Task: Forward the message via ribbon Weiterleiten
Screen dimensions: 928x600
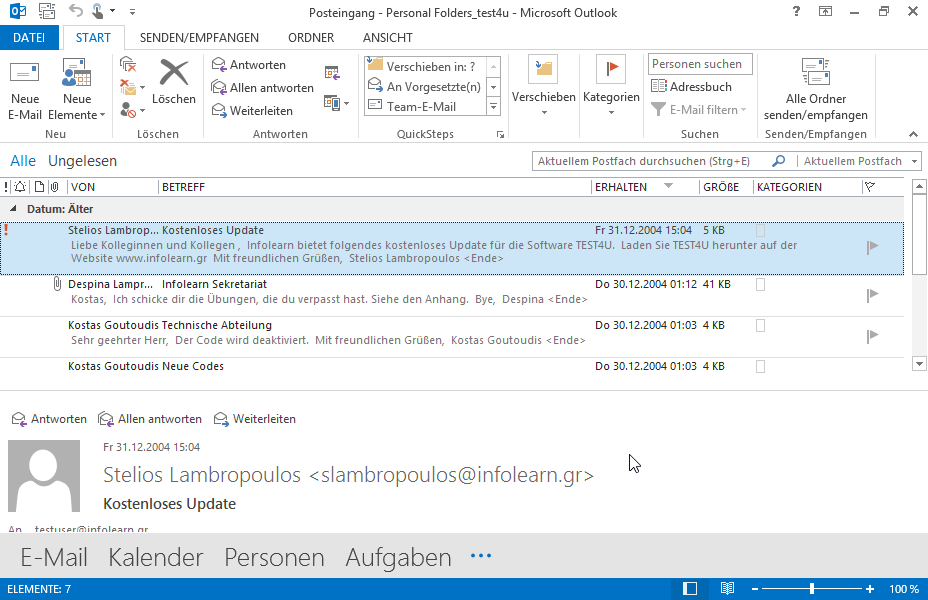Action: point(252,111)
